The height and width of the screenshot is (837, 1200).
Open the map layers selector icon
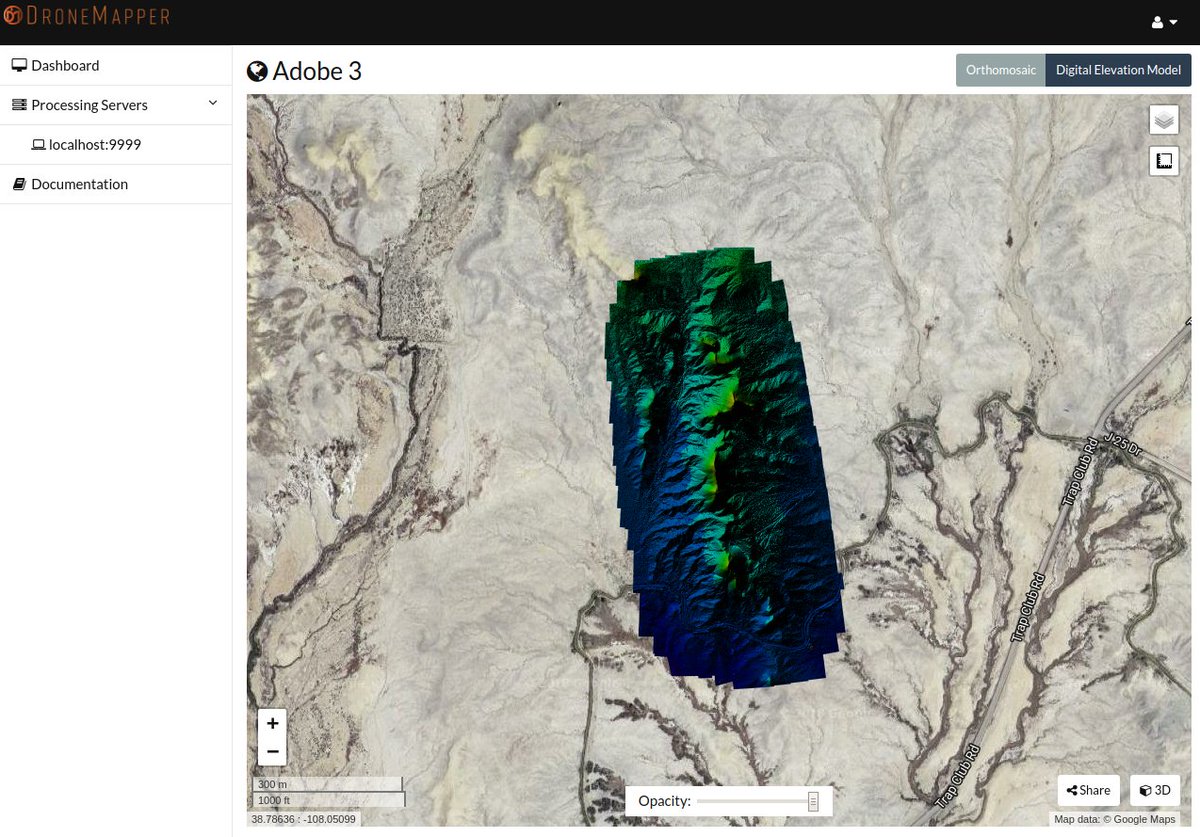(x=1163, y=119)
